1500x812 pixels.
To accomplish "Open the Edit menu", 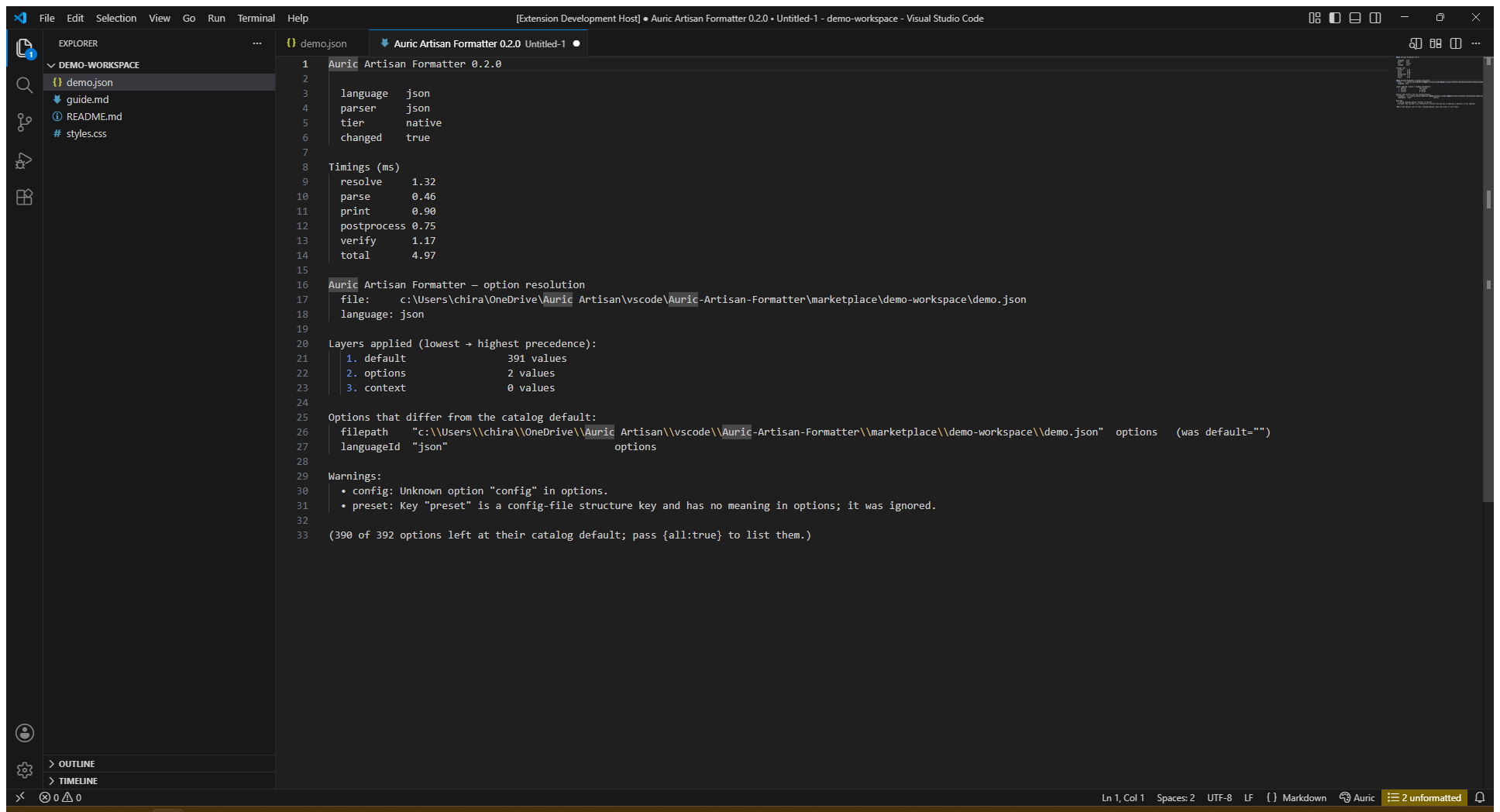I will click(75, 18).
